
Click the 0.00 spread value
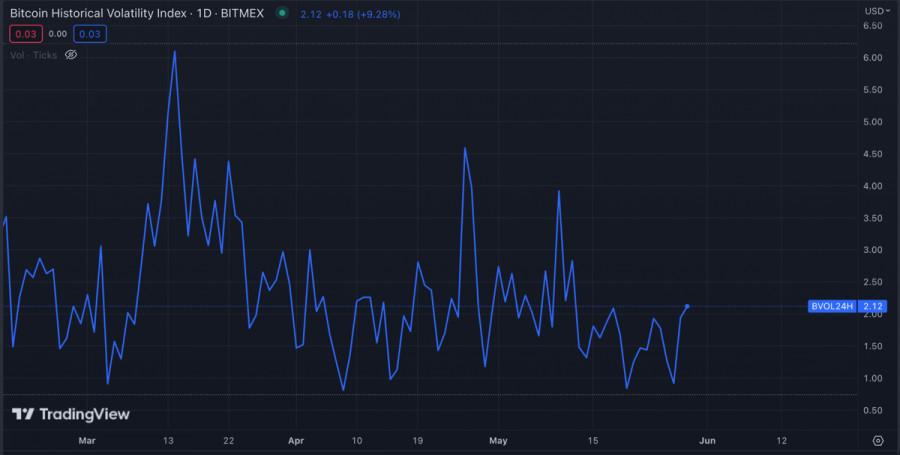(57, 34)
